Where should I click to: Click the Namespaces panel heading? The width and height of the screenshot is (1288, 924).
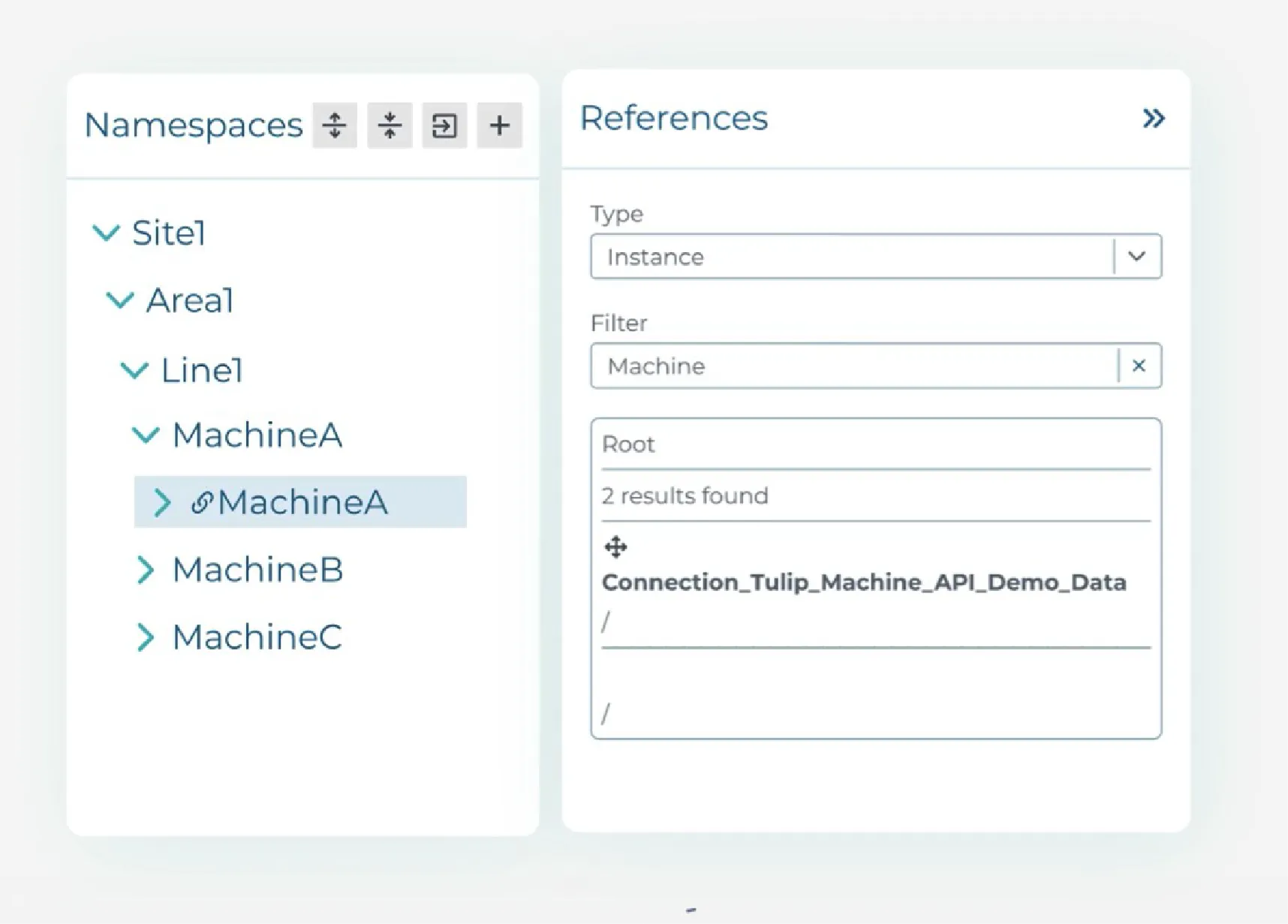[x=194, y=125]
